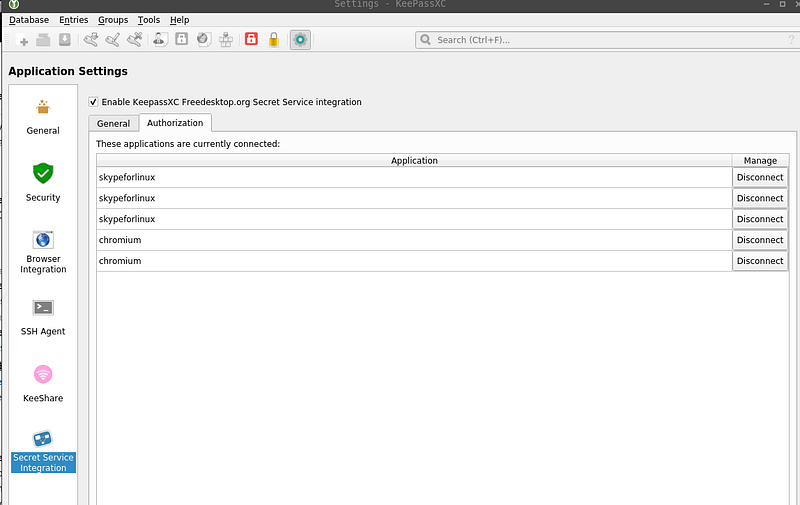The image size is (800, 505).
Task: Toggle the Settings gear toolbar button
Action: click(300, 40)
